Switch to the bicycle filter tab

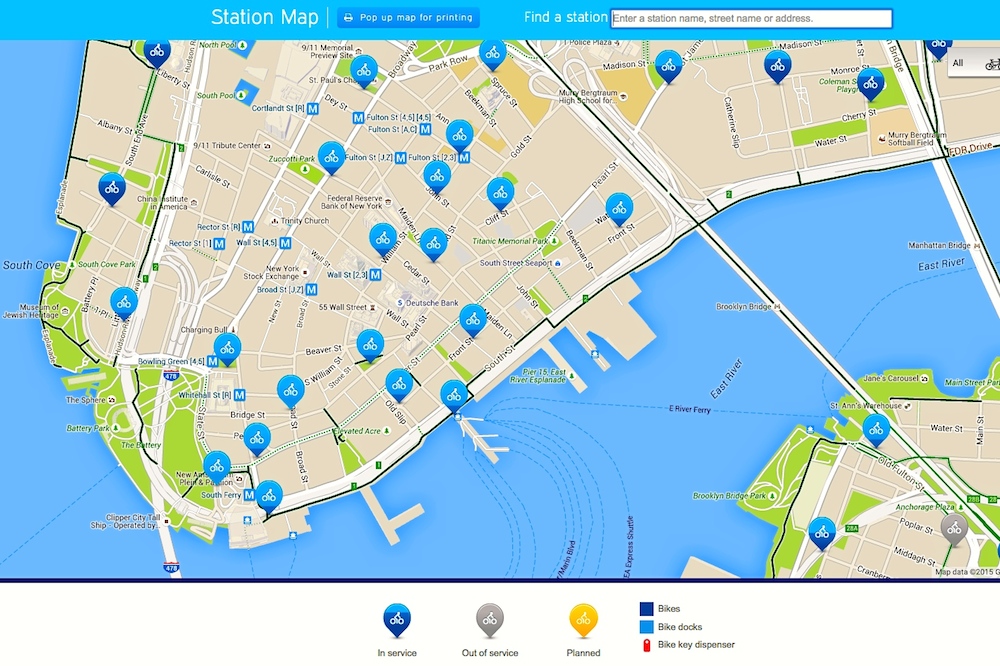pos(991,64)
